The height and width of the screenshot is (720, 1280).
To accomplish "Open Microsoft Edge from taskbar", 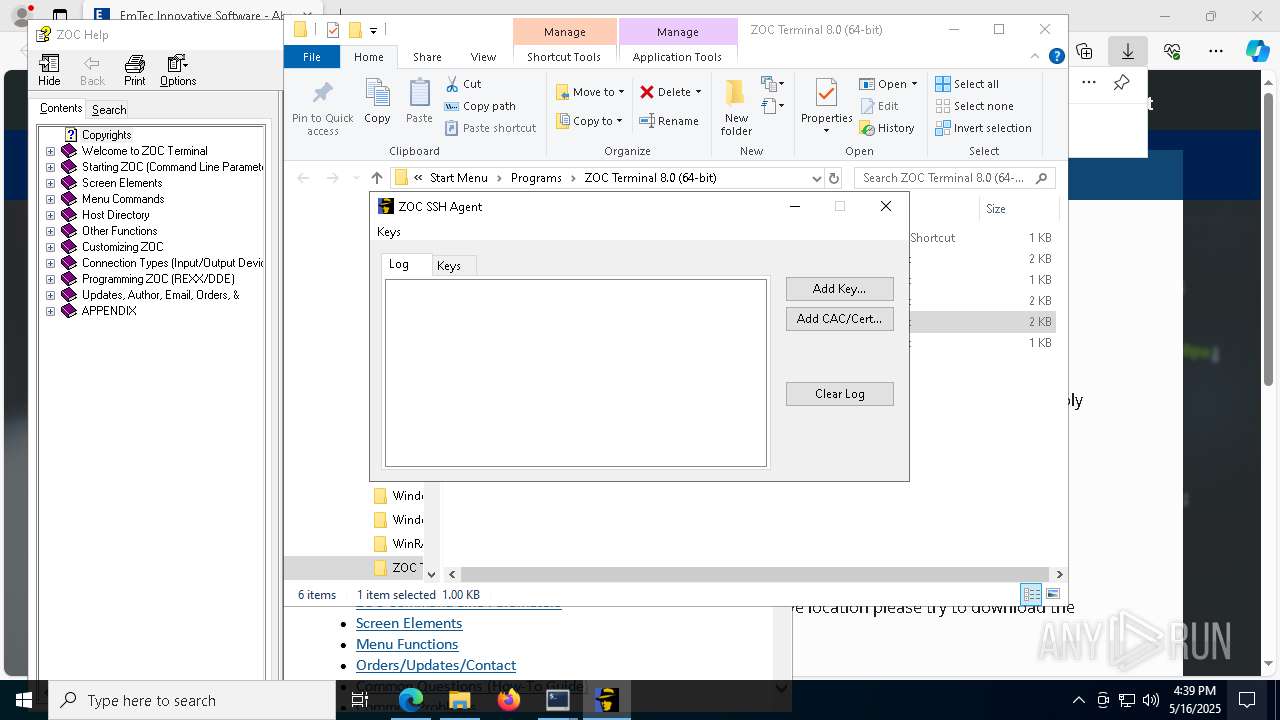I will point(411,700).
